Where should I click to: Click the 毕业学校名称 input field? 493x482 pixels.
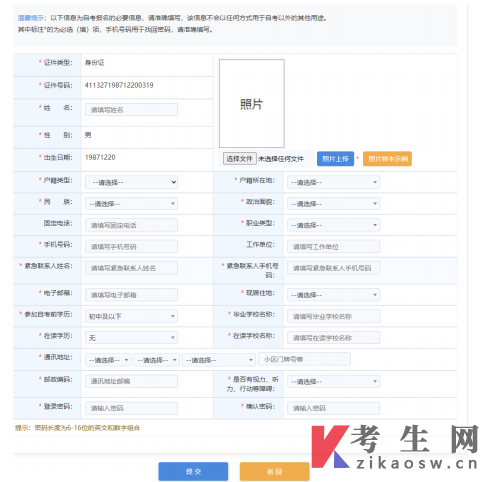point(333,316)
